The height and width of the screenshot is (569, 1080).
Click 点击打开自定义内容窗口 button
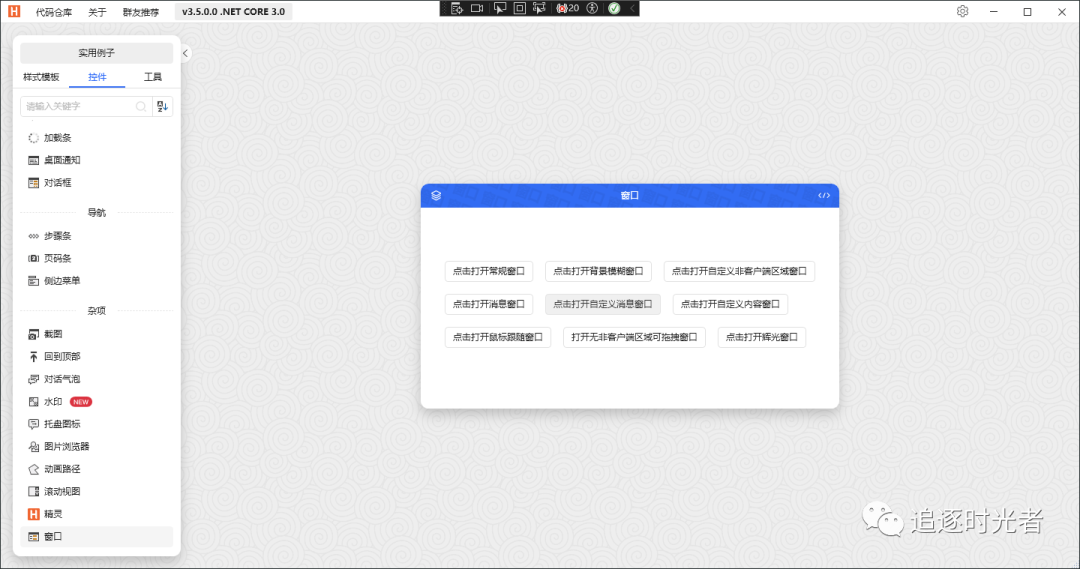click(x=730, y=304)
